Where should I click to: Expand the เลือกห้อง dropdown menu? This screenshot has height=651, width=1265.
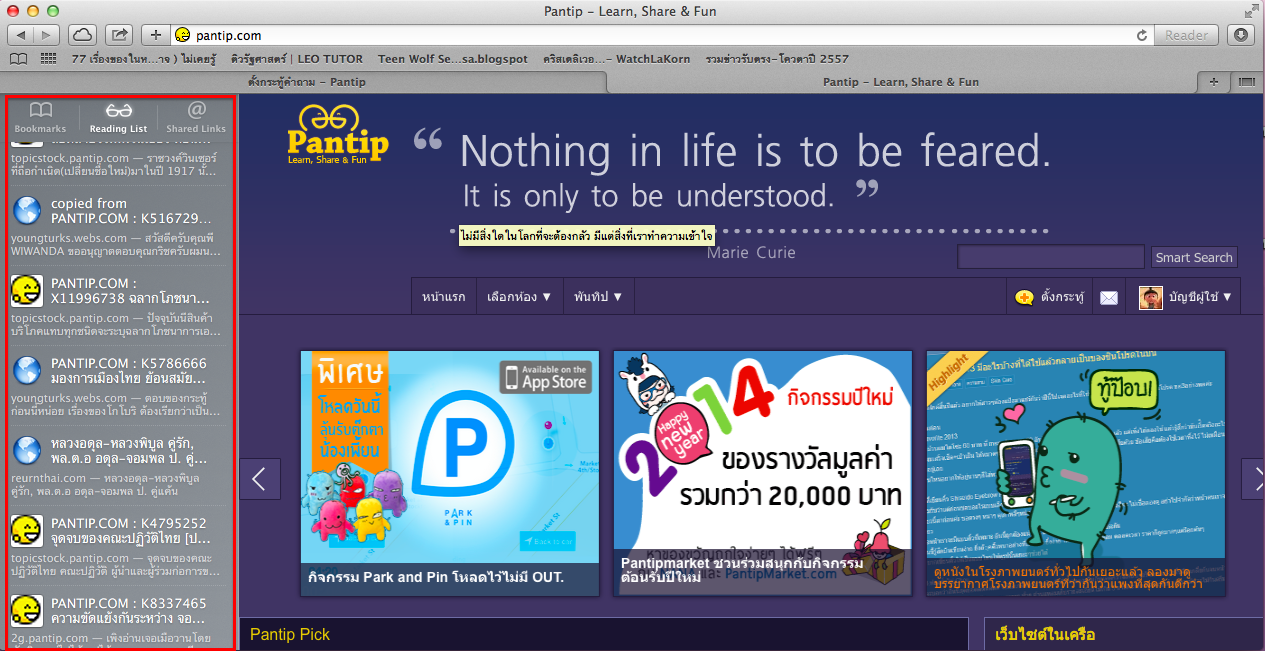[519, 297]
